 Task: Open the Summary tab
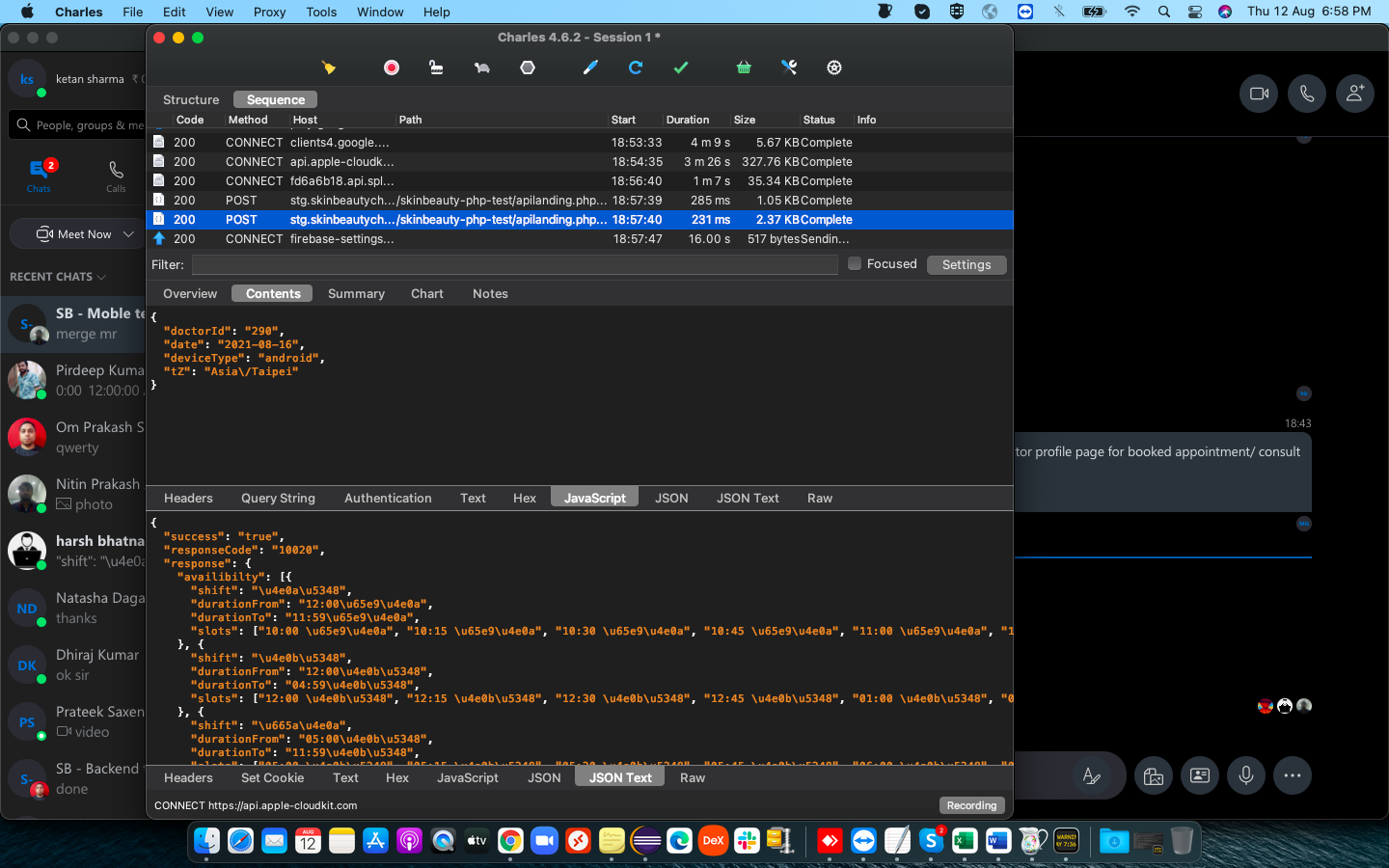(356, 294)
